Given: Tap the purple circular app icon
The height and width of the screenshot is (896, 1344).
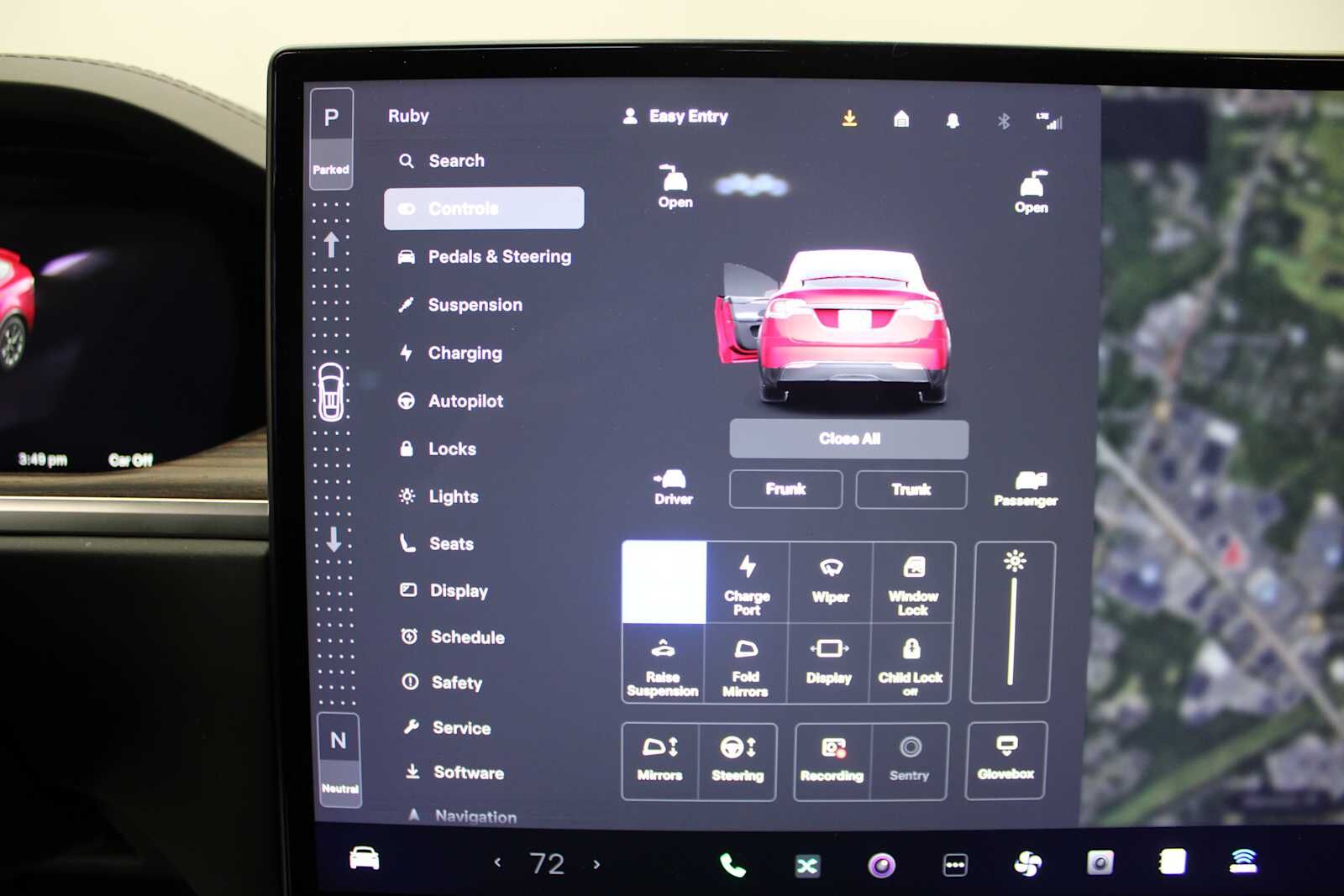Looking at the screenshot, I should 881,865.
